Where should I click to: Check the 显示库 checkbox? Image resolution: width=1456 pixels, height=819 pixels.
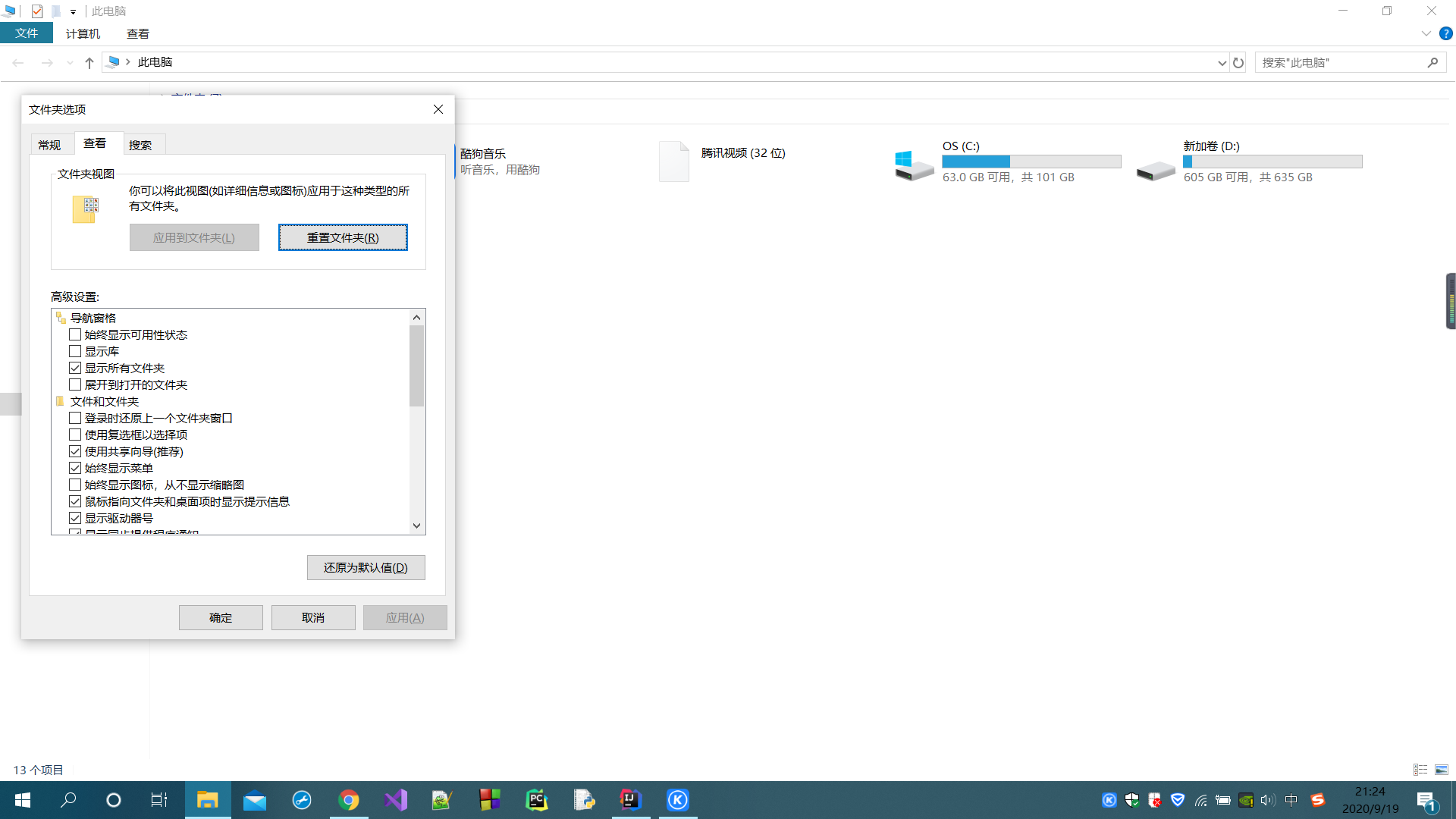(x=75, y=352)
